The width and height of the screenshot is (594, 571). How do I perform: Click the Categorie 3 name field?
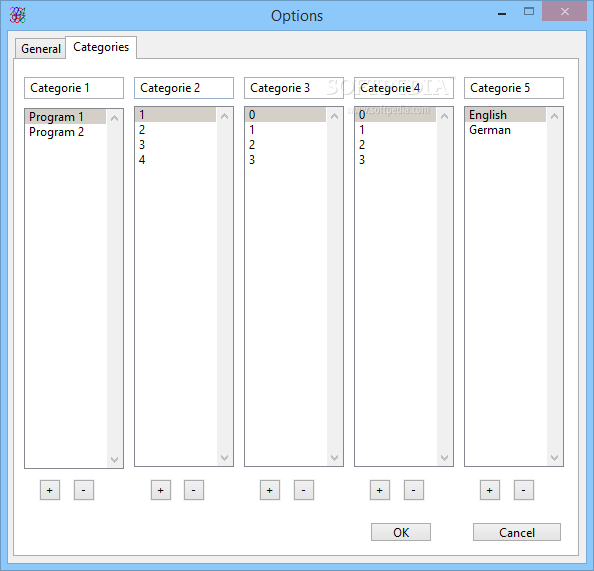point(294,88)
